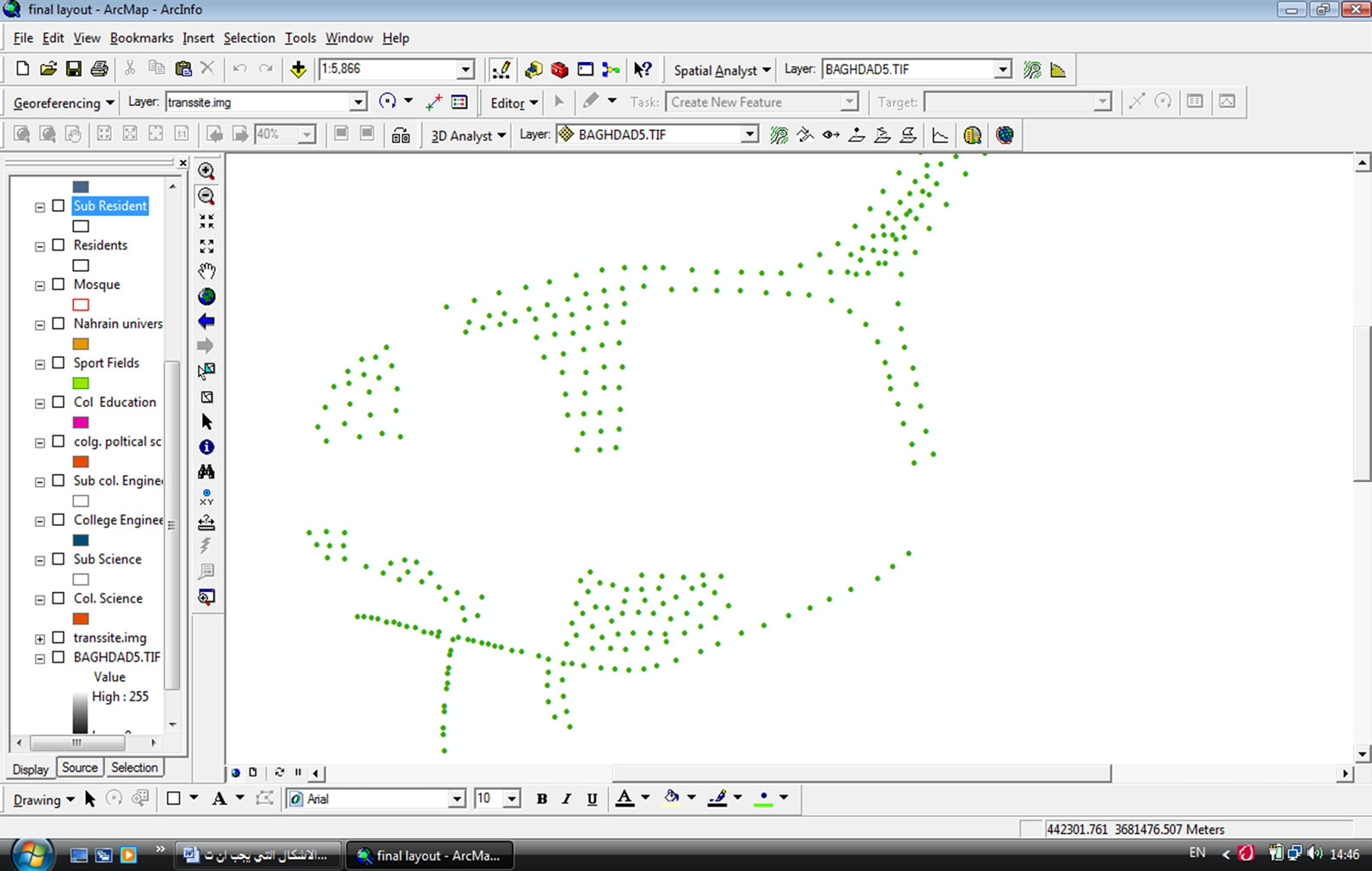This screenshot has width=1372, height=871.
Task: Click the Full Extent globe icon
Action: [x=206, y=297]
